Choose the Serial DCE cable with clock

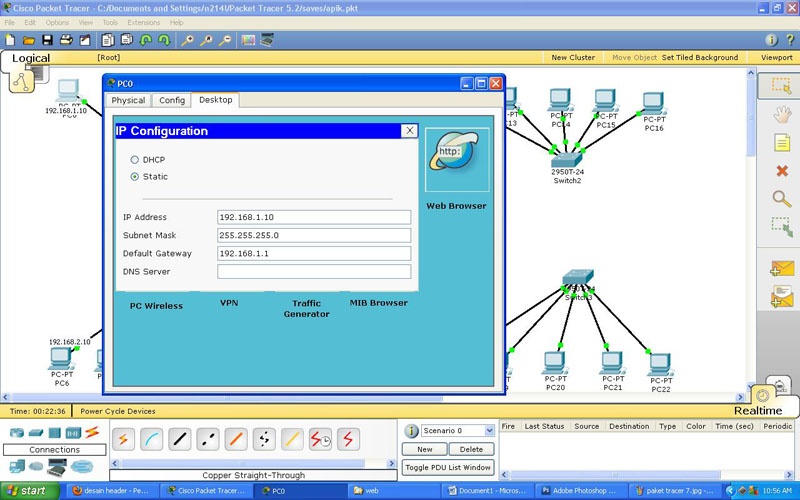320,439
